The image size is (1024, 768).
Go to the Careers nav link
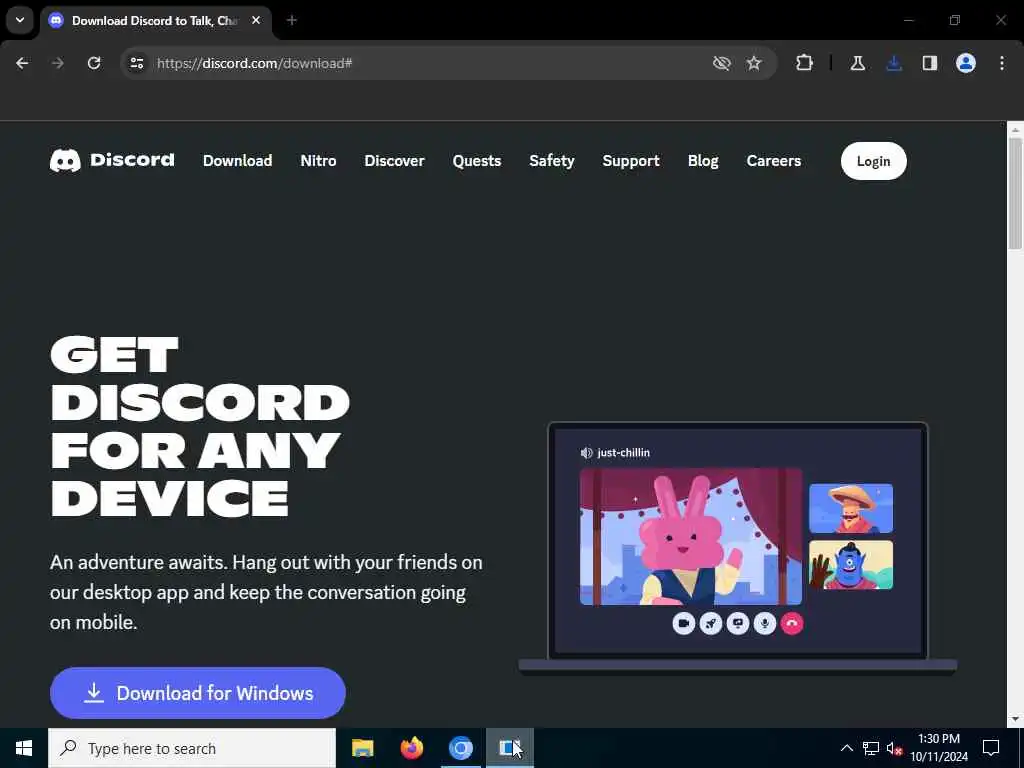774,161
